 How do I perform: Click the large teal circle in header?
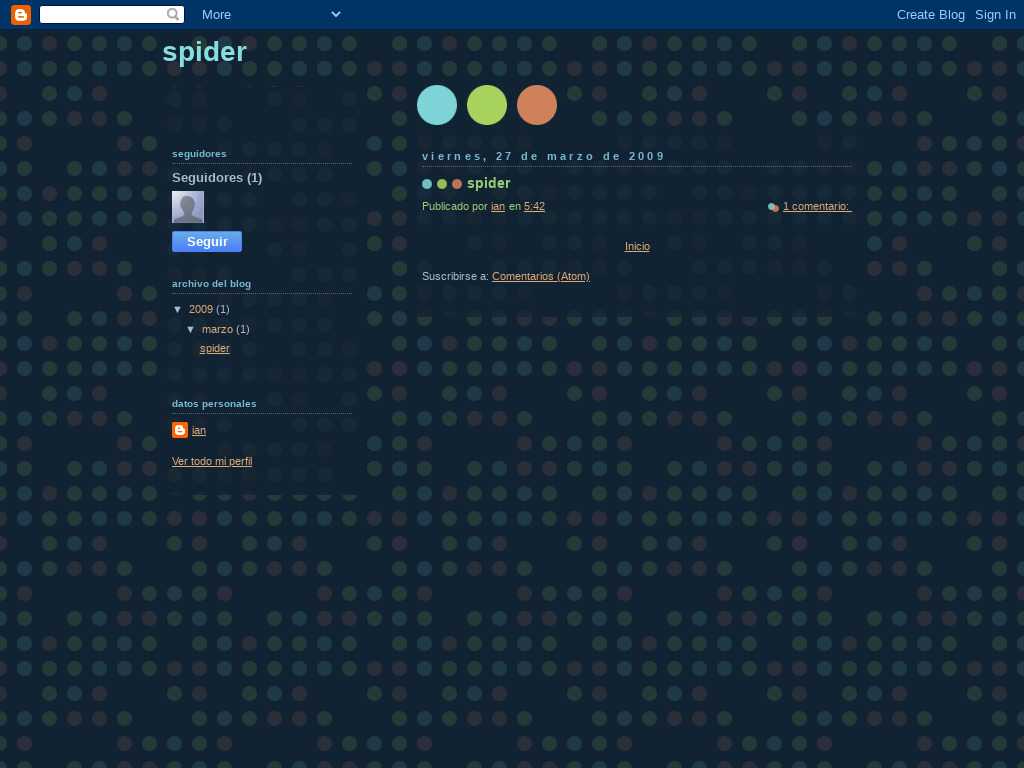437,105
